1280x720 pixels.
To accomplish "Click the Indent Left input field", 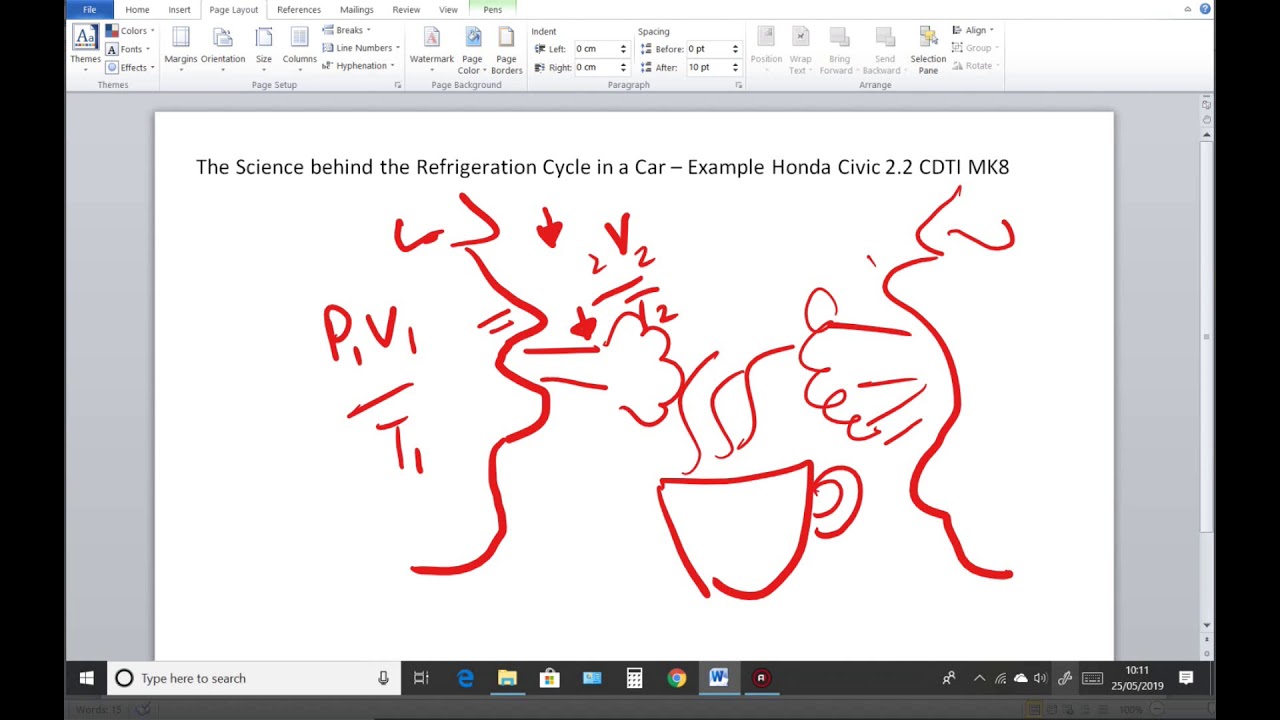I will point(596,49).
